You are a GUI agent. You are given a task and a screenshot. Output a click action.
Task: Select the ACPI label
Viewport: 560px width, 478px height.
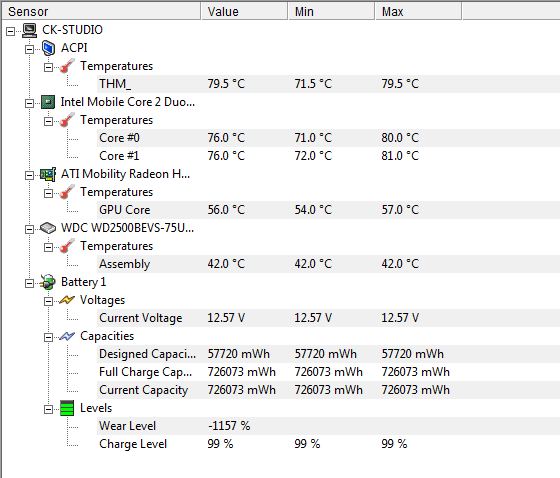pyautogui.click(x=74, y=48)
